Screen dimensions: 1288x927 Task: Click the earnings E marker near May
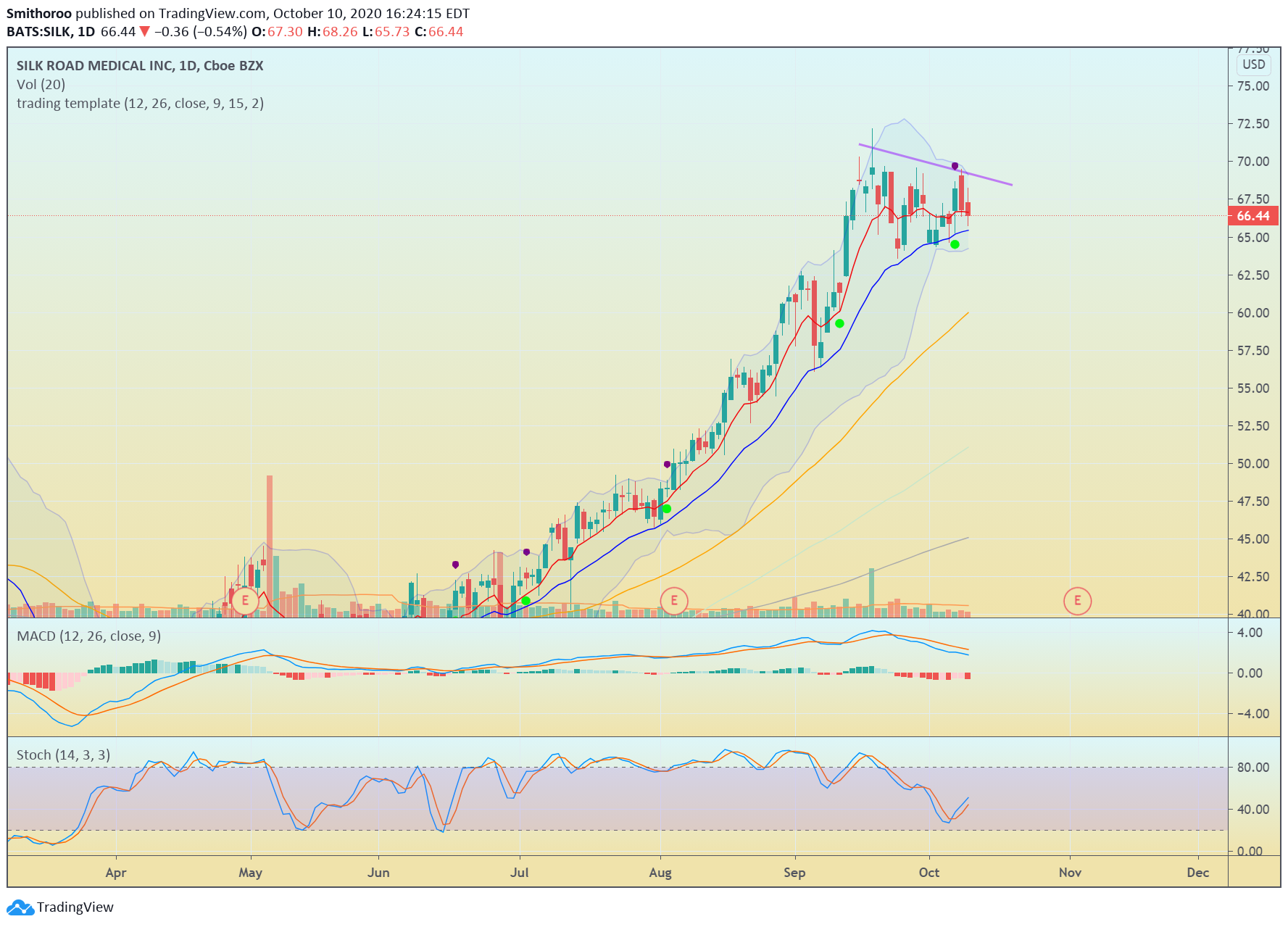[x=245, y=601]
